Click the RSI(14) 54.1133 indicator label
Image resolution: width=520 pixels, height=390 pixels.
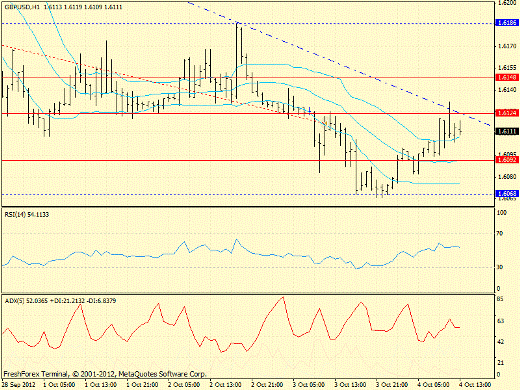click(x=27, y=214)
